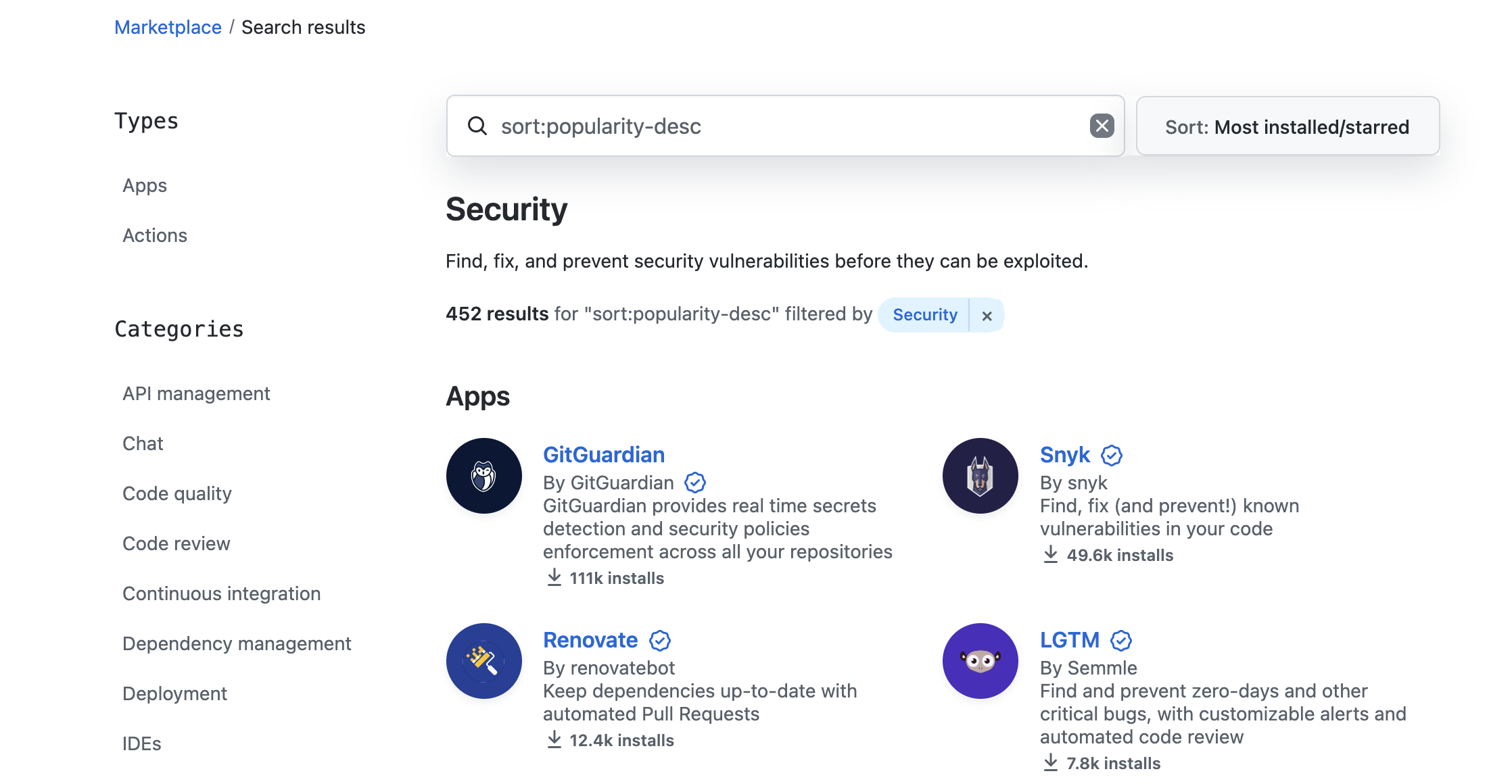The height and width of the screenshot is (784, 1512).
Task: Open the Sort: Most installed/starred dropdown
Action: click(1286, 126)
